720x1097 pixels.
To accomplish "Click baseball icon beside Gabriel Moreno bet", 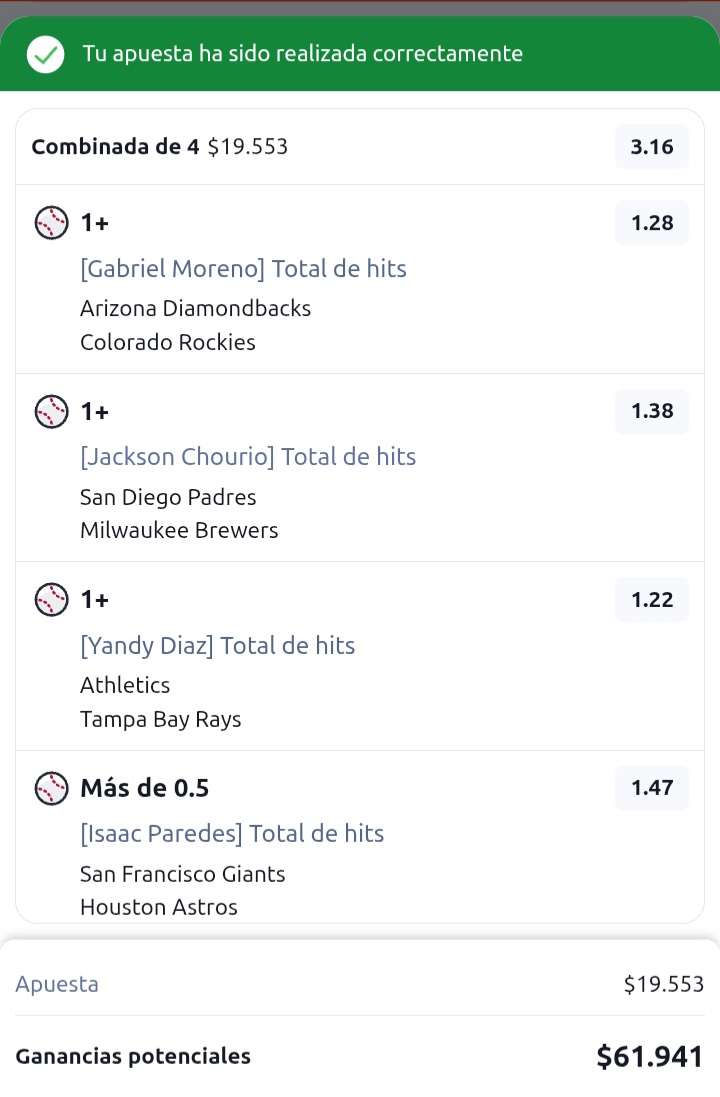I will tap(52, 223).
